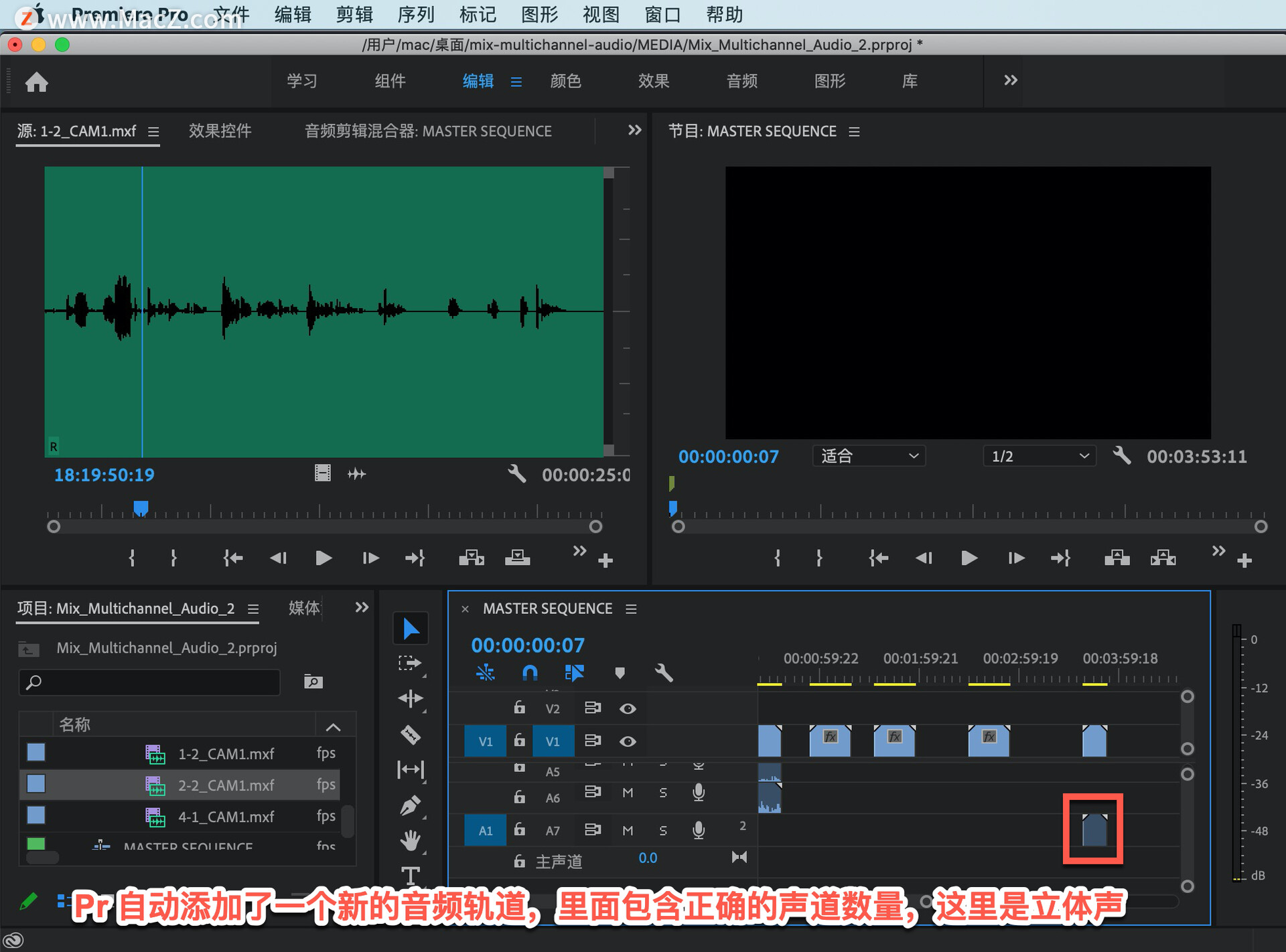Open timeline display settings wrench
Image resolution: width=1286 pixels, height=952 pixels.
(663, 672)
